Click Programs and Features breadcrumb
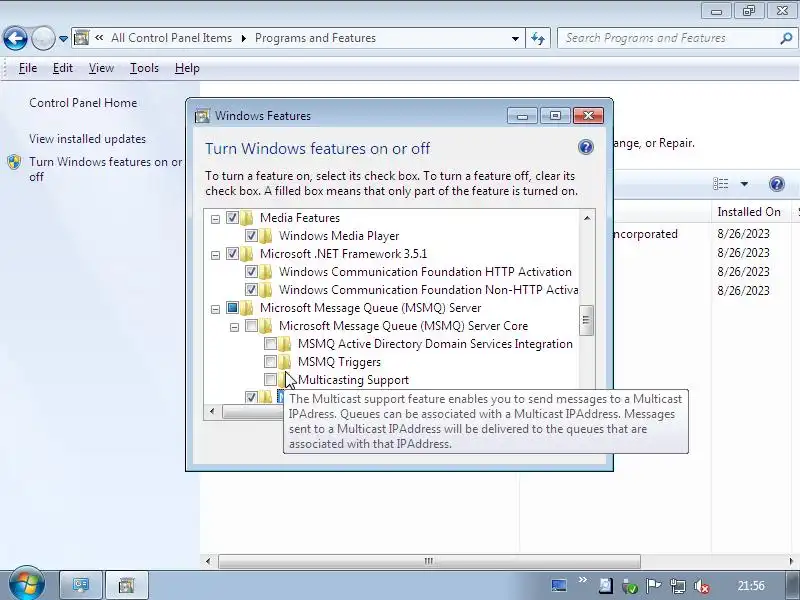The width and height of the screenshot is (800, 600). tap(315, 38)
